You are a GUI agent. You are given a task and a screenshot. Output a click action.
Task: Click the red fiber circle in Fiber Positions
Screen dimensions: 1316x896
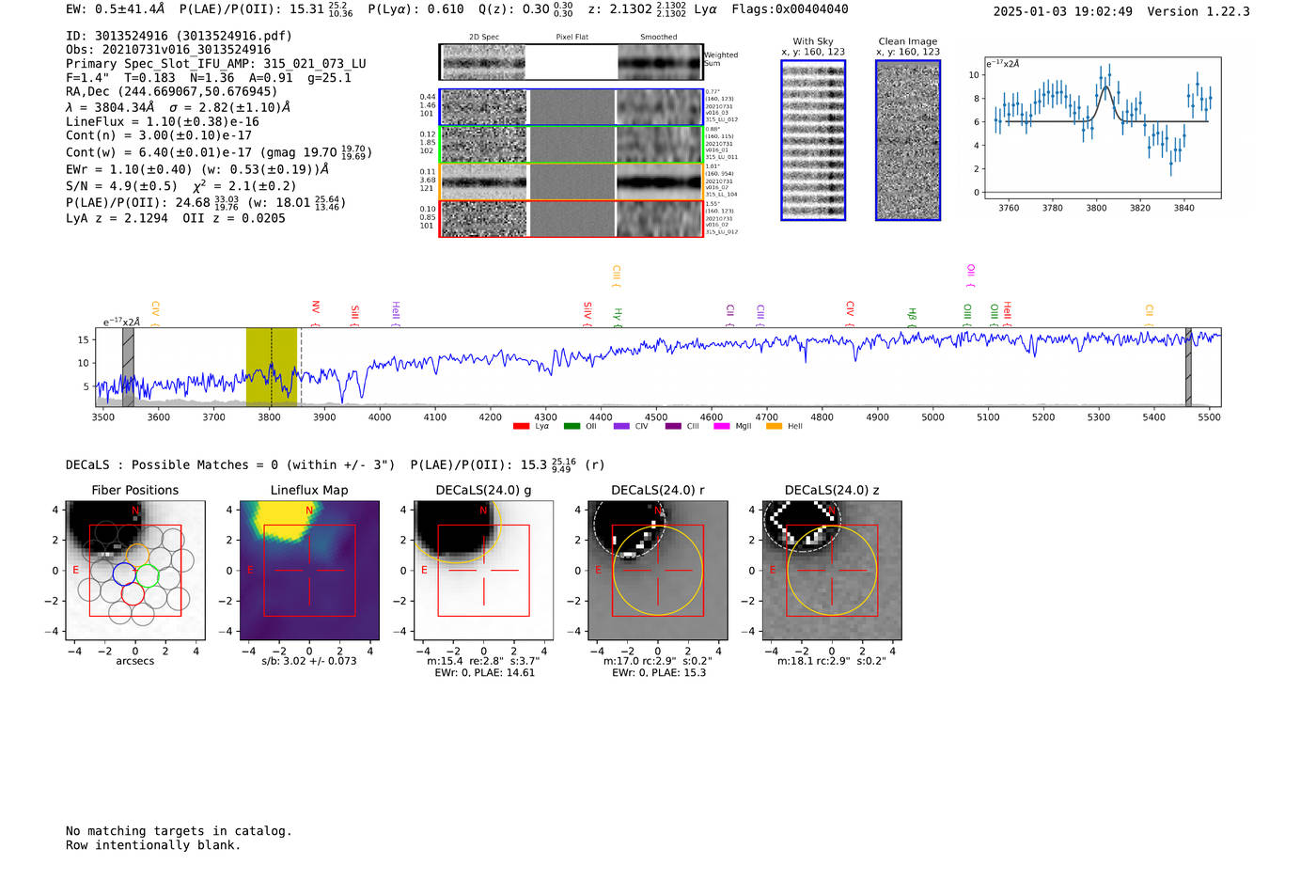(133, 593)
